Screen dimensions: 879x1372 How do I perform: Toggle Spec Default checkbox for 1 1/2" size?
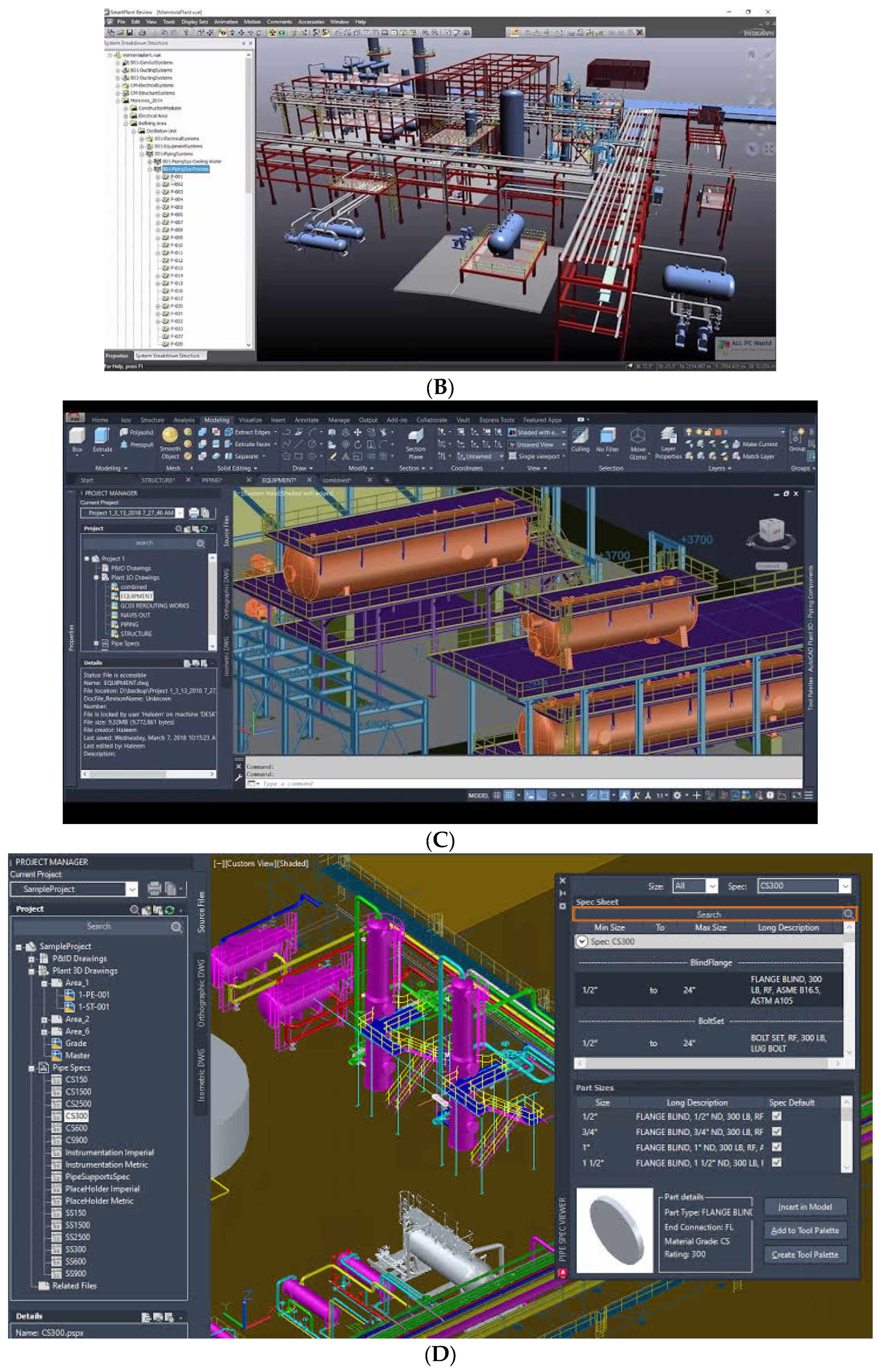pos(776,1162)
